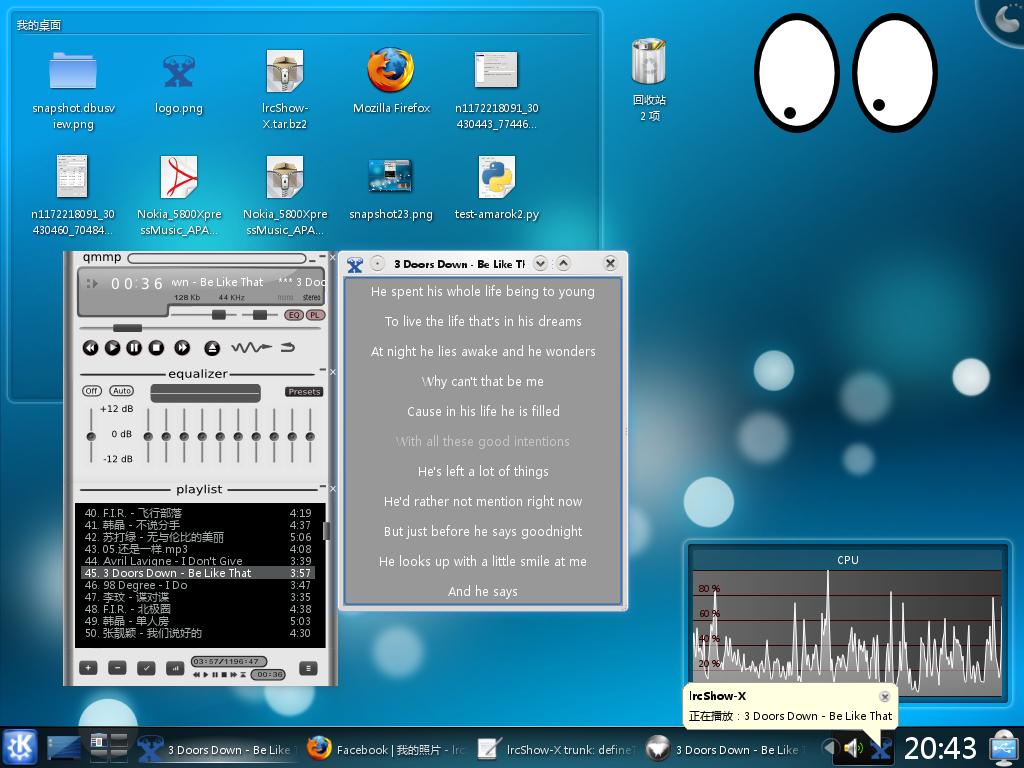
Task: Toggle the PL playlist button in qmmp
Action: pos(315,315)
